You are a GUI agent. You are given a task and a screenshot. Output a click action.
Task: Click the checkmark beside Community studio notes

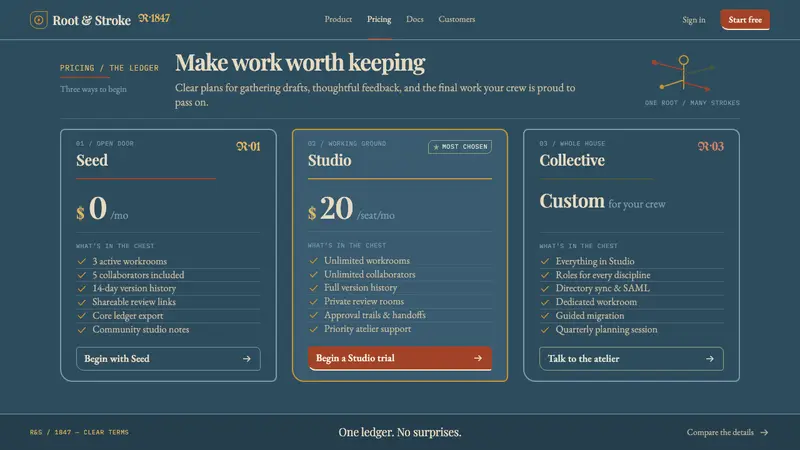[82, 330]
